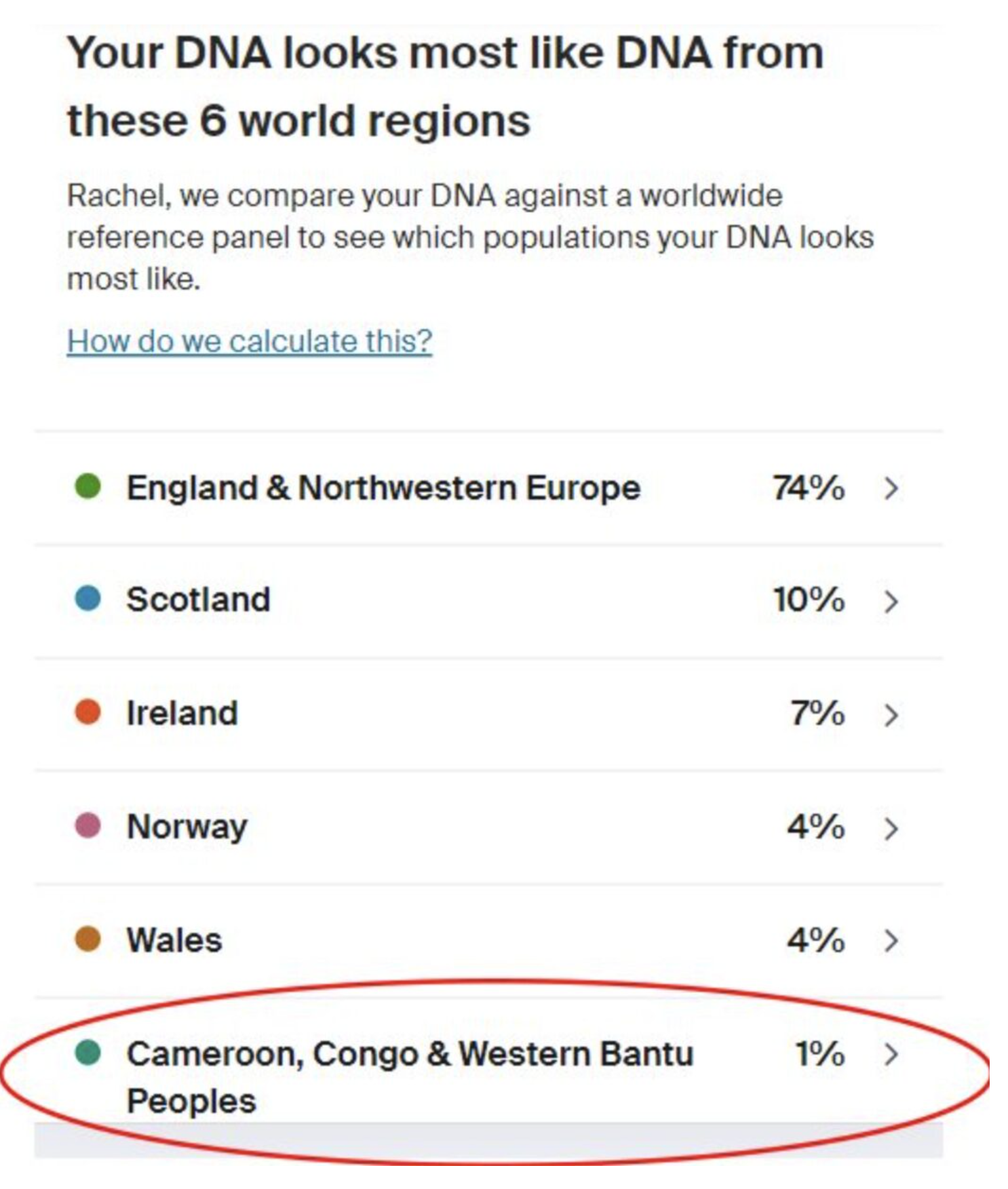This screenshot has width=1008, height=1189.
Task: Expand England & Northwestern Europe chevron arrow
Action: tap(891, 488)
